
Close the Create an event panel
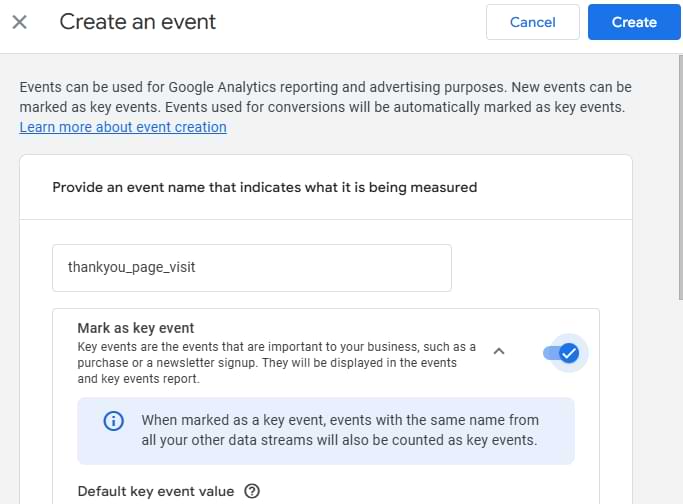20,22
